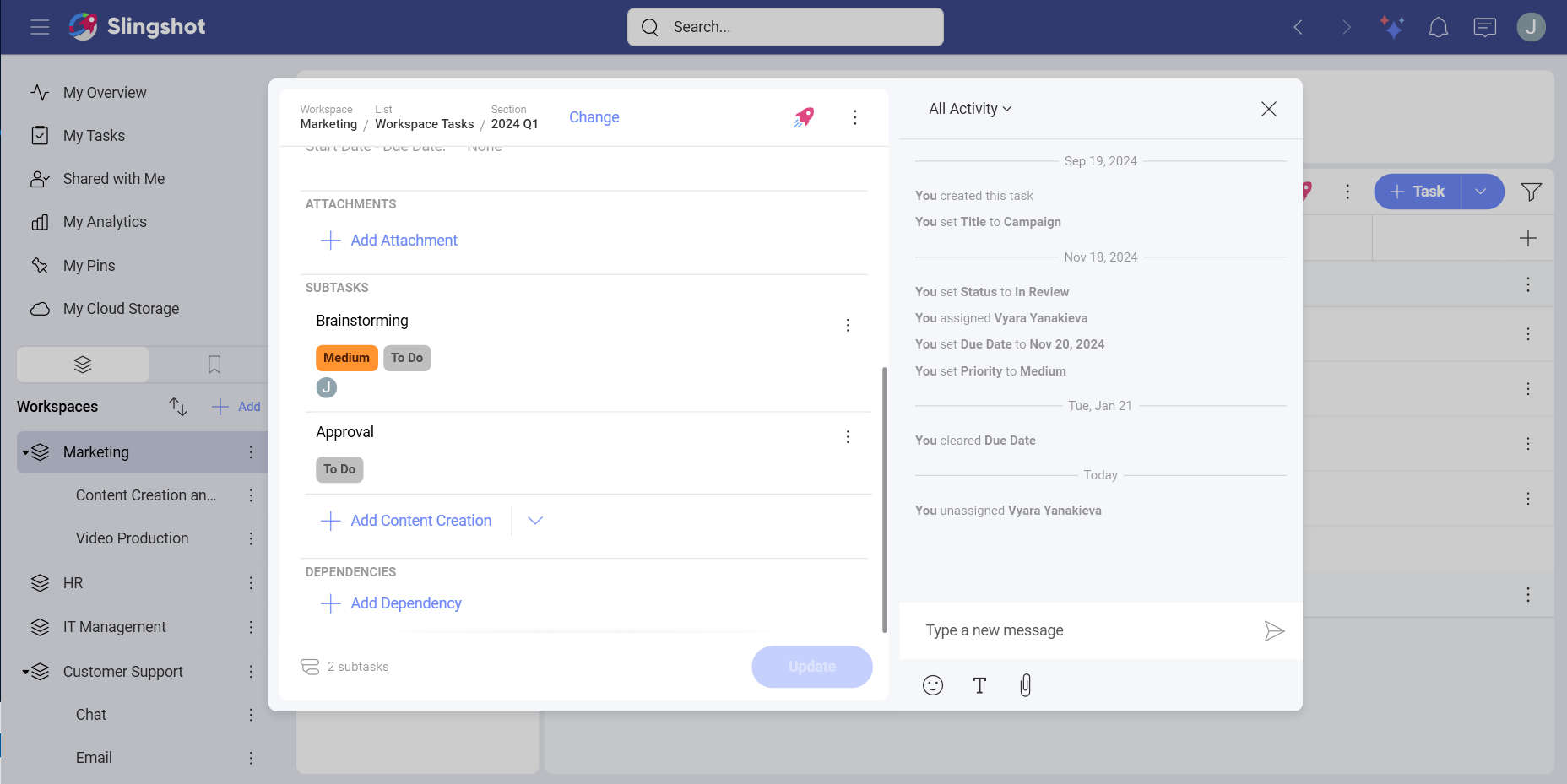Send the message with arrow icon

[1274, 630]
